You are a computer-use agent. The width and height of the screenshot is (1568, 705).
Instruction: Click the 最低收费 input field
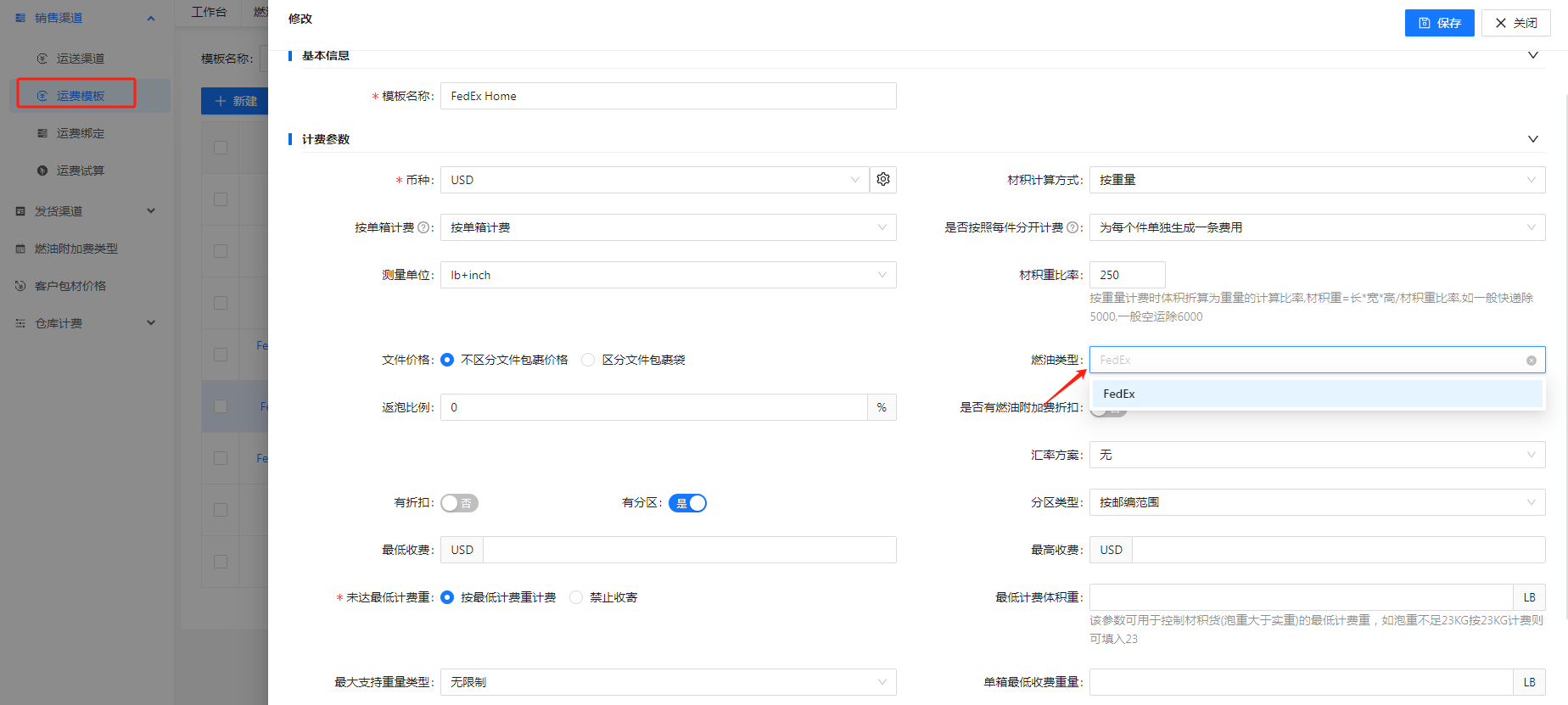click(x=690, y=550)
